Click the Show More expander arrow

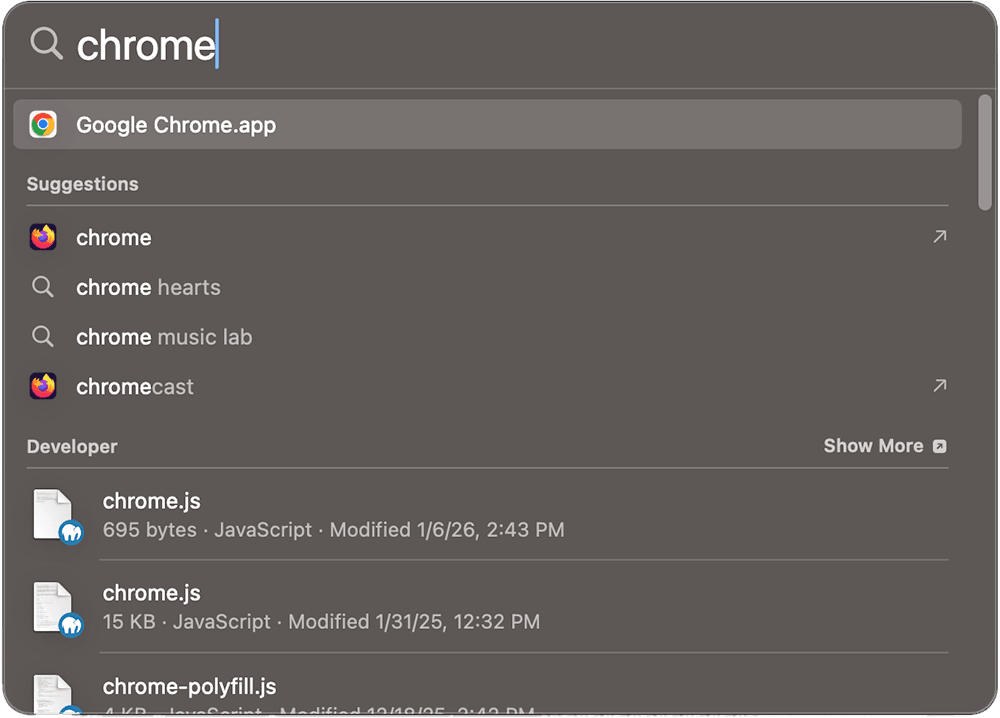coord(938,446)
